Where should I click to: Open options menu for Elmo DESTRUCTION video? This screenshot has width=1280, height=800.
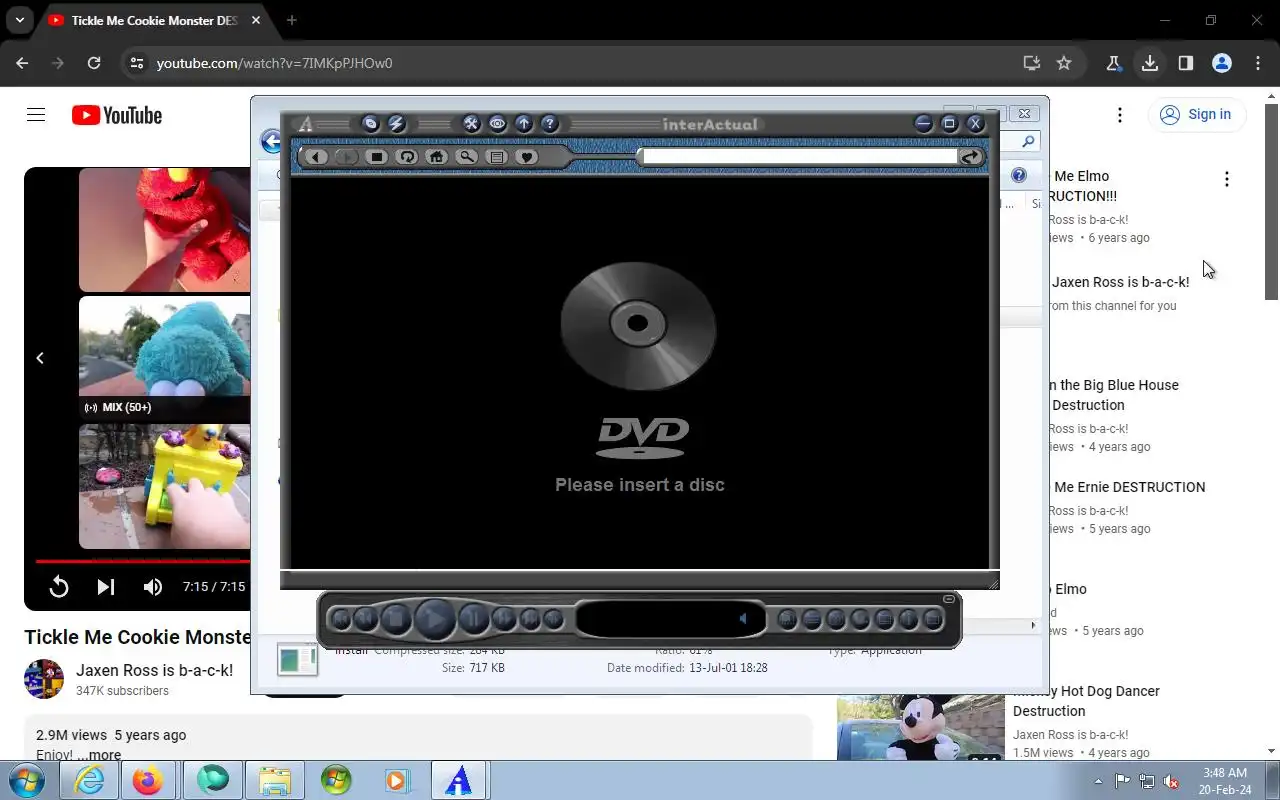pyautogui.click(x=1227, y=179)
